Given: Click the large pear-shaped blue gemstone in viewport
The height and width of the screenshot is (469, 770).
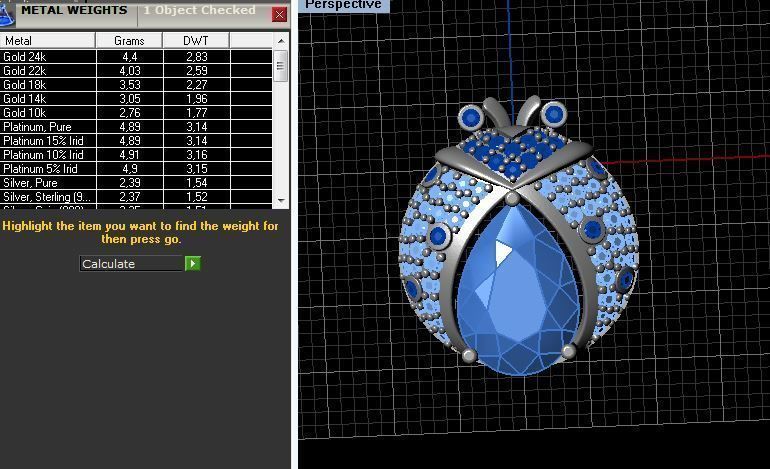Looking at the screenshot, I should point(518,290).
